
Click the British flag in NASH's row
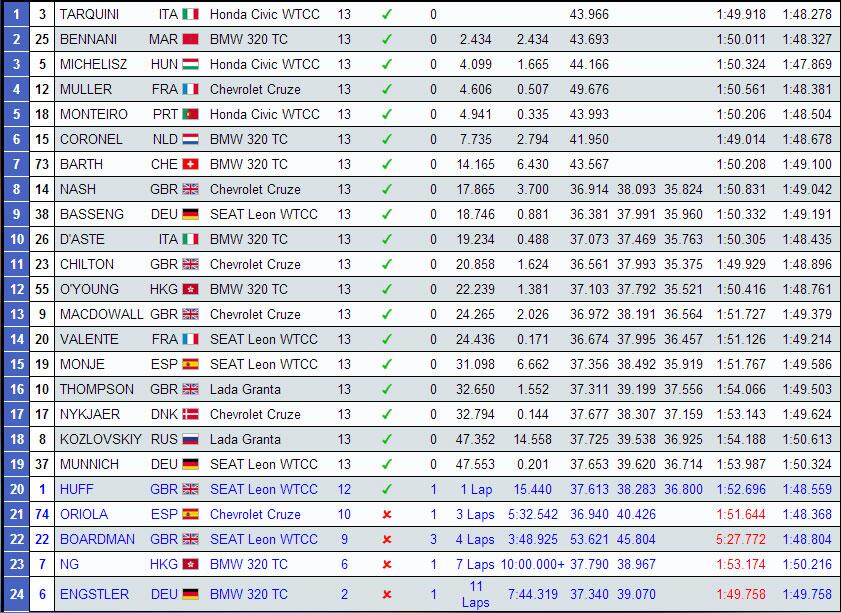tap(190, 189)
